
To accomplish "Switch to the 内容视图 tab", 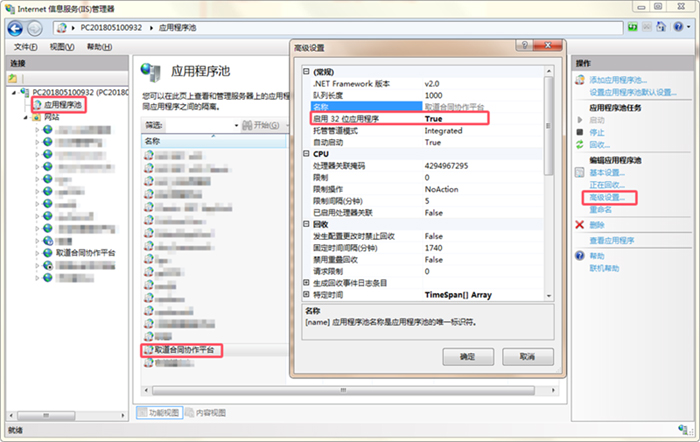I will [205, 413].
